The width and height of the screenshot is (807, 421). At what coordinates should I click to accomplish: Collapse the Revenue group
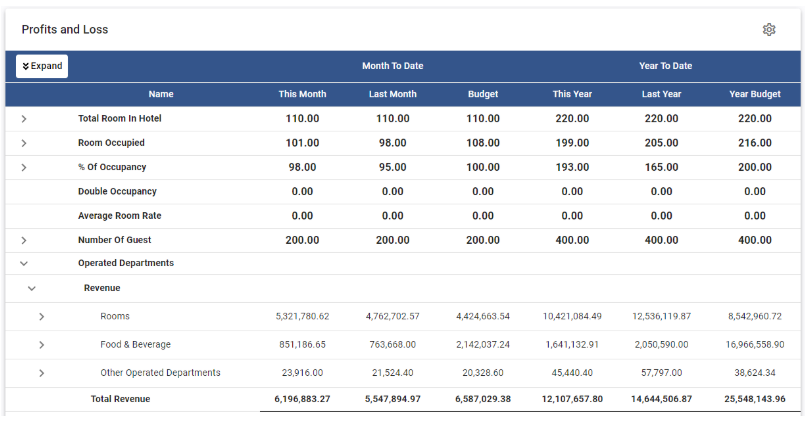[32, 288]
